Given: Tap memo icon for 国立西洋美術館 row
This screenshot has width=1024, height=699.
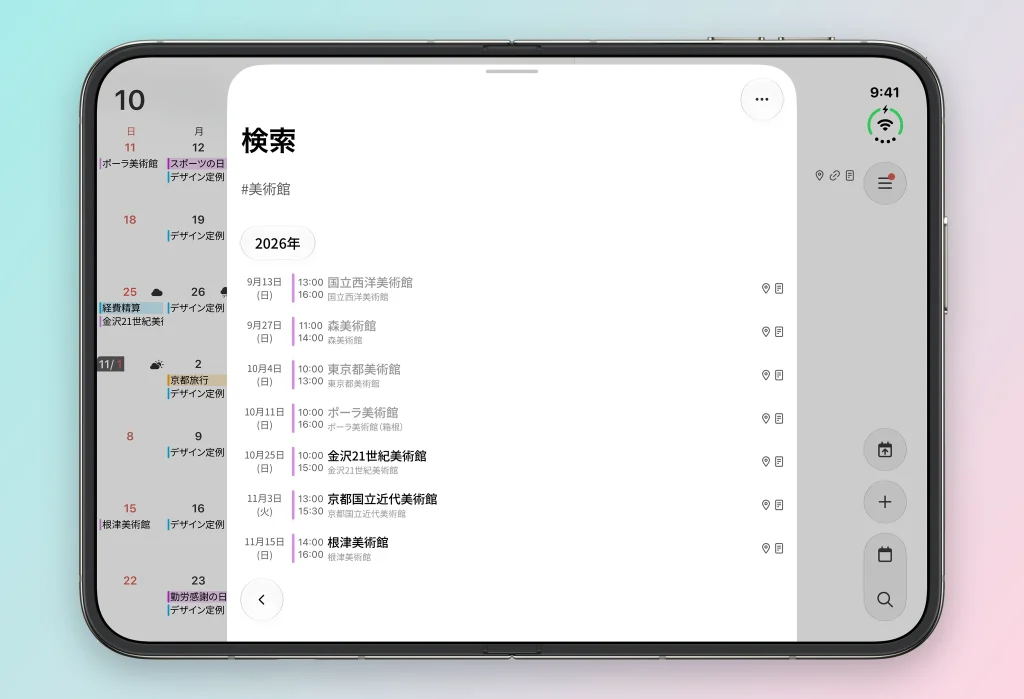Looking at the screenshot, I should tap(779, 288).
